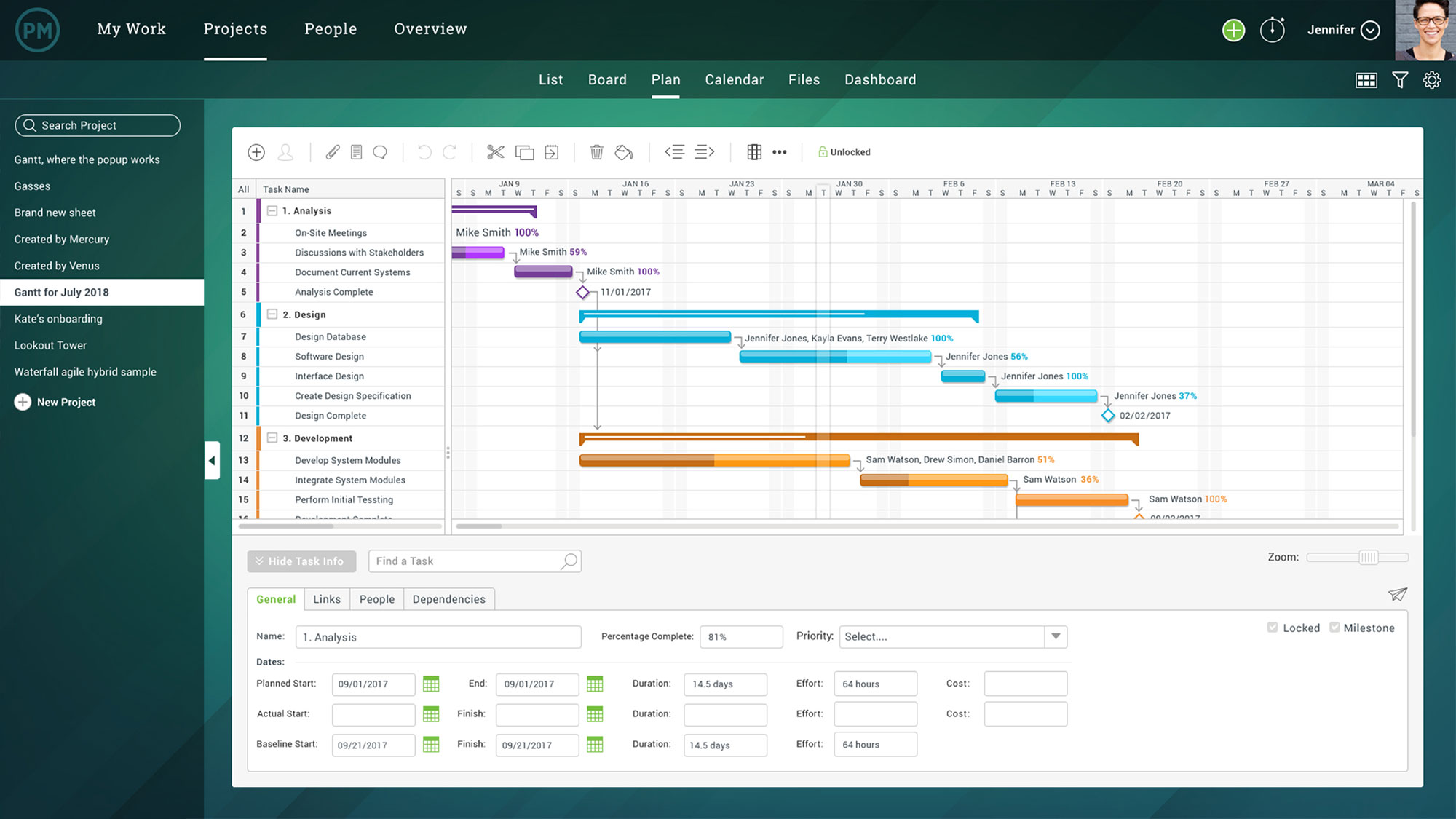Click the Delete task icon
Screen dimensions: 1456x819
(597, 152)
